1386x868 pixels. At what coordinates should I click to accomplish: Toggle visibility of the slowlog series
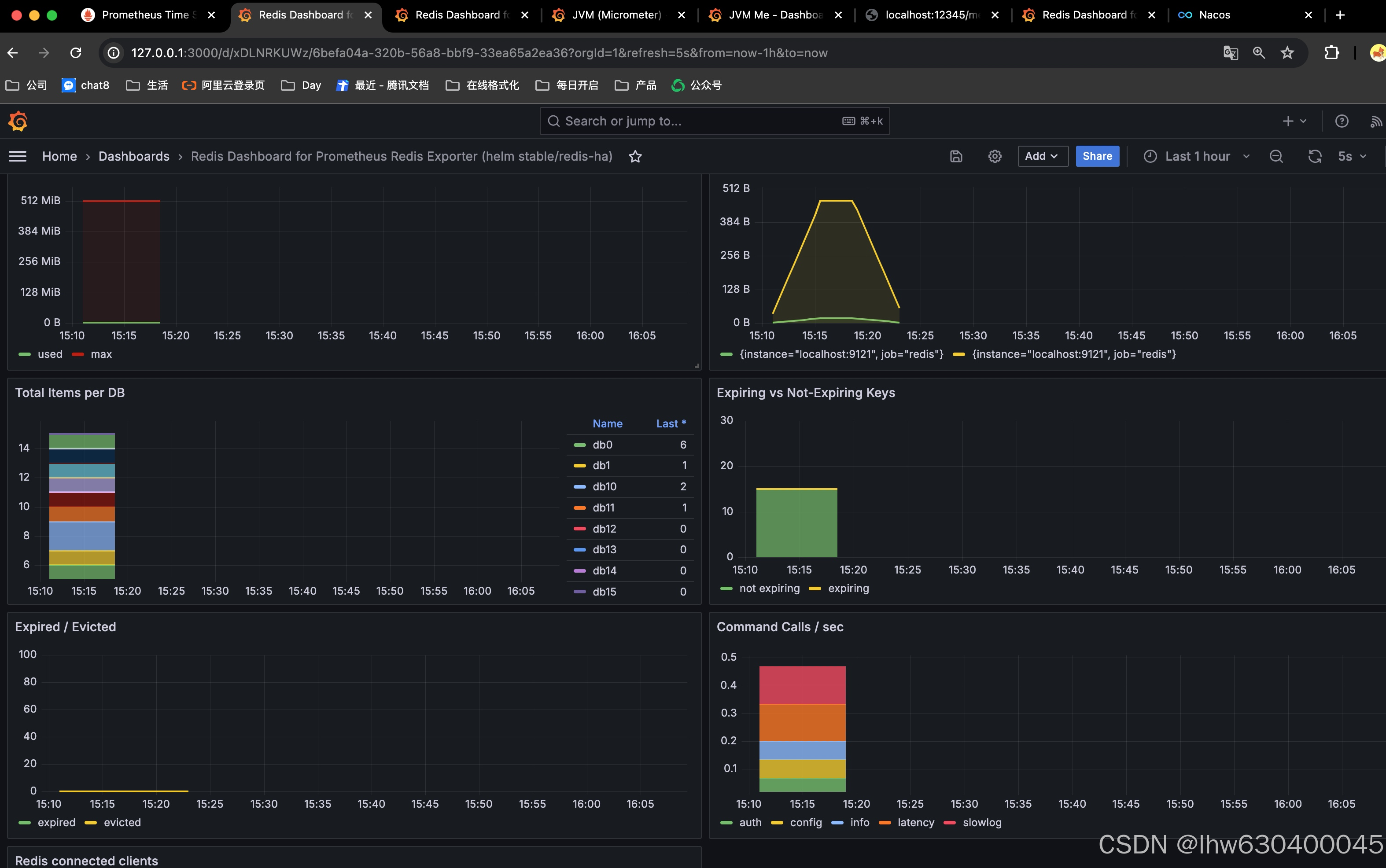pyautogui.click(x=981, y=822)
